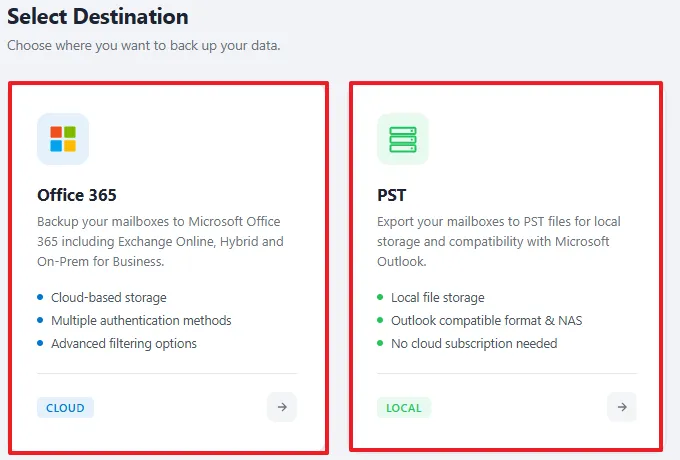The height and width of the screenshot is (460, 680).
Task: Click the PST export description paragraph
Action: (499, 241)
